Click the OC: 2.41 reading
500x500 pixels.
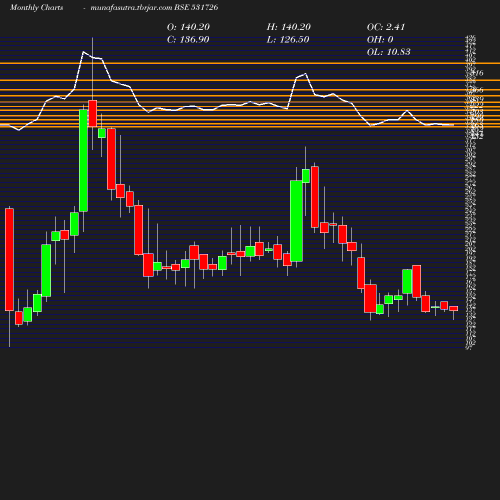(x=386, y=27)
